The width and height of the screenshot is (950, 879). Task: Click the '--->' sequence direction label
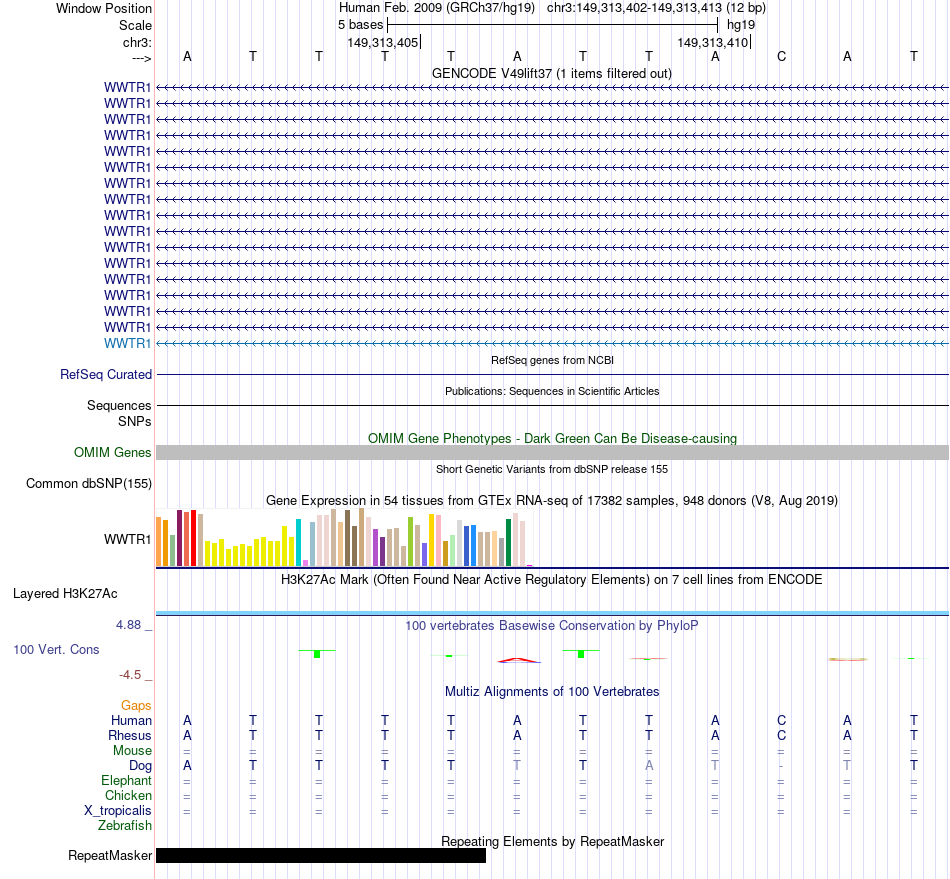[141, 58]
